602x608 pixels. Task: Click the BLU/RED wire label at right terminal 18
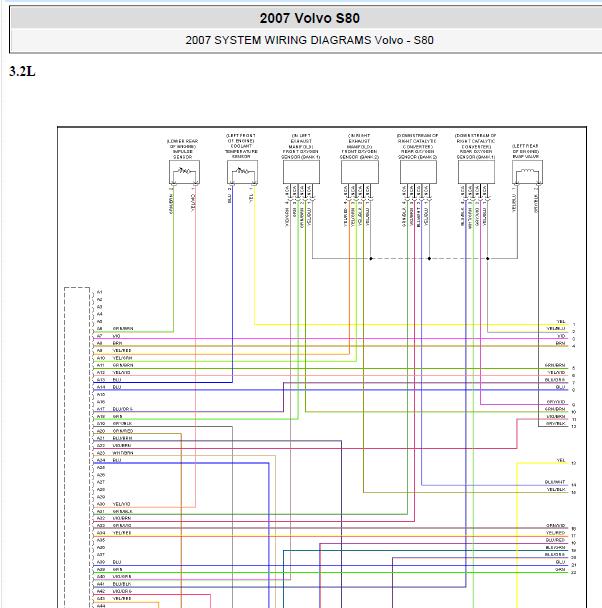555,540
